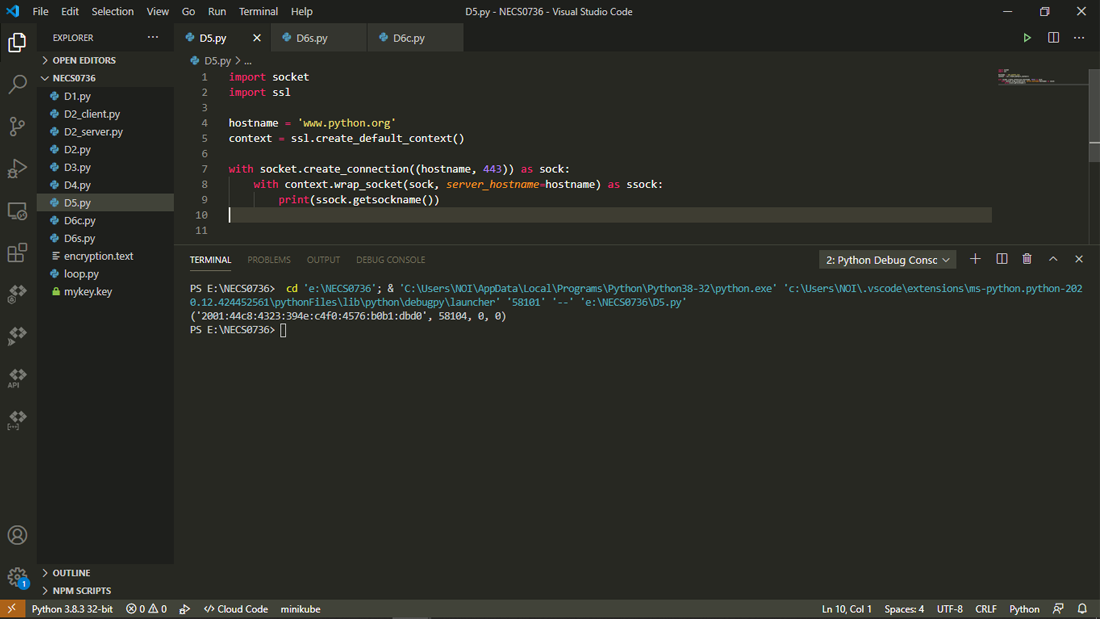Kill the terminal with trash icon

click(x=1027, y=259)
